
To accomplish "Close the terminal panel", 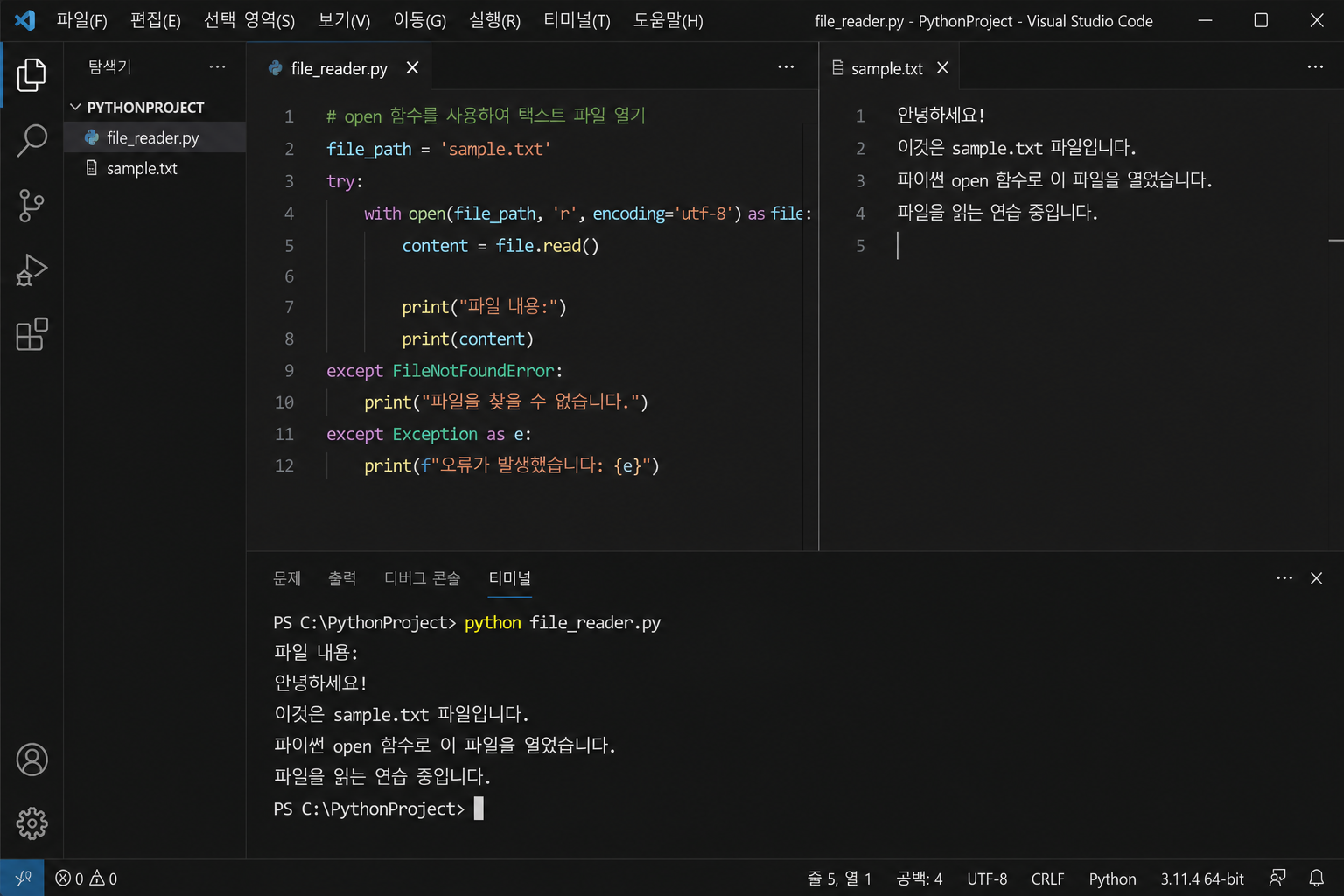I will coord(1316,577).
